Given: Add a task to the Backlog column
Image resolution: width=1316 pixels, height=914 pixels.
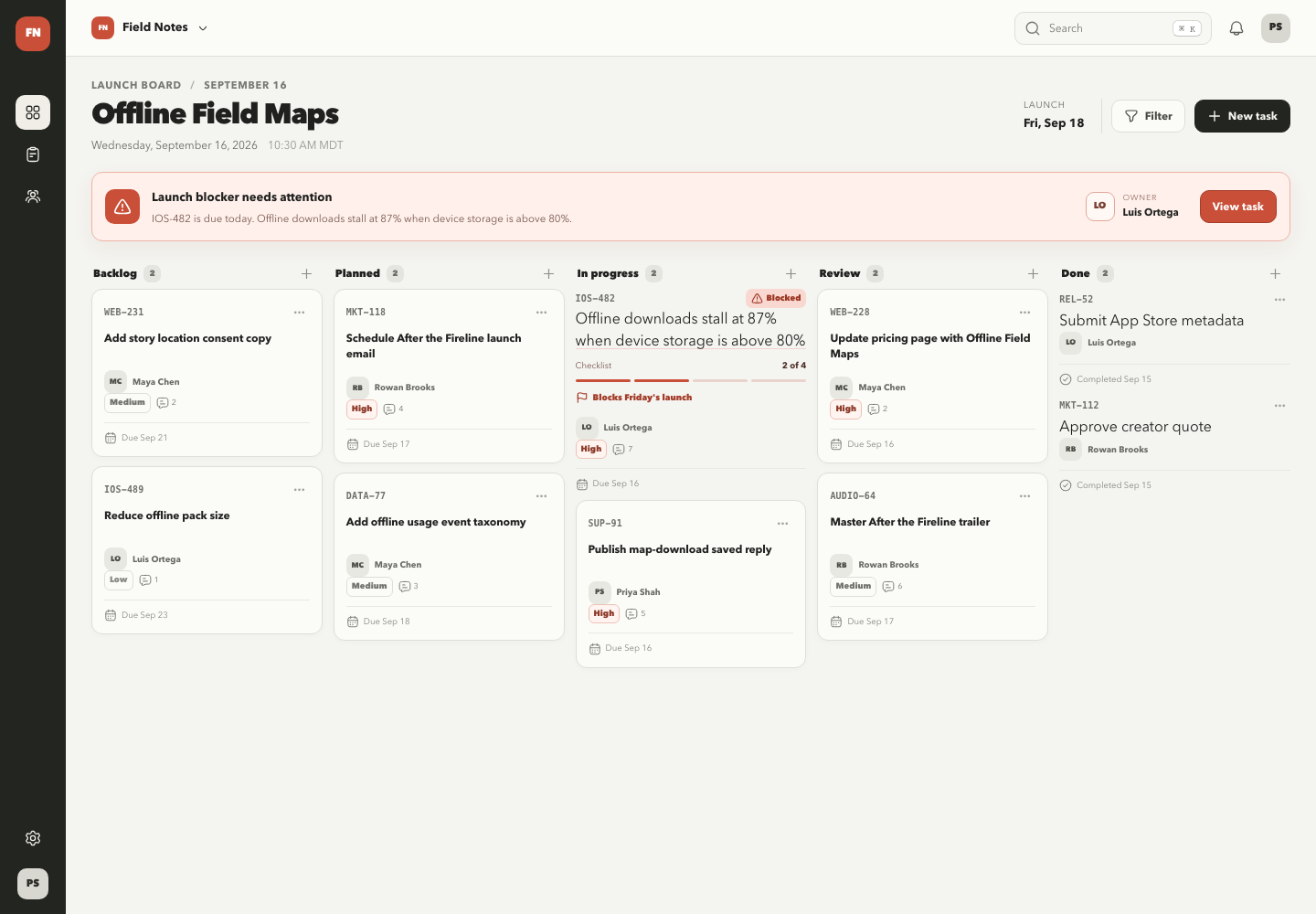Looking at the screenshot, I should point(307,273).
